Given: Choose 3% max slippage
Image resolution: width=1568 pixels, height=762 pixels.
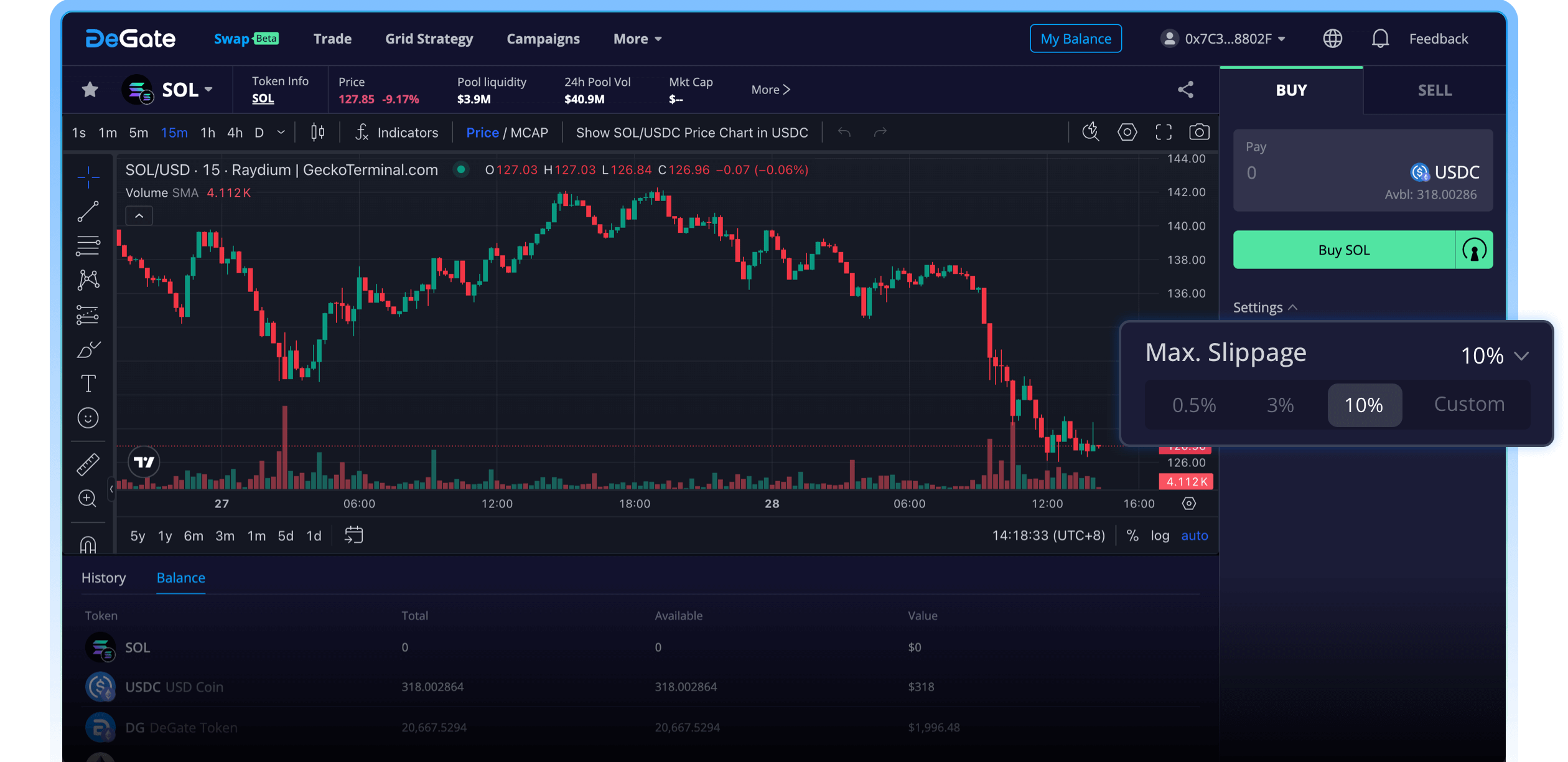Looking at the screenshot, I should 1280,405.
